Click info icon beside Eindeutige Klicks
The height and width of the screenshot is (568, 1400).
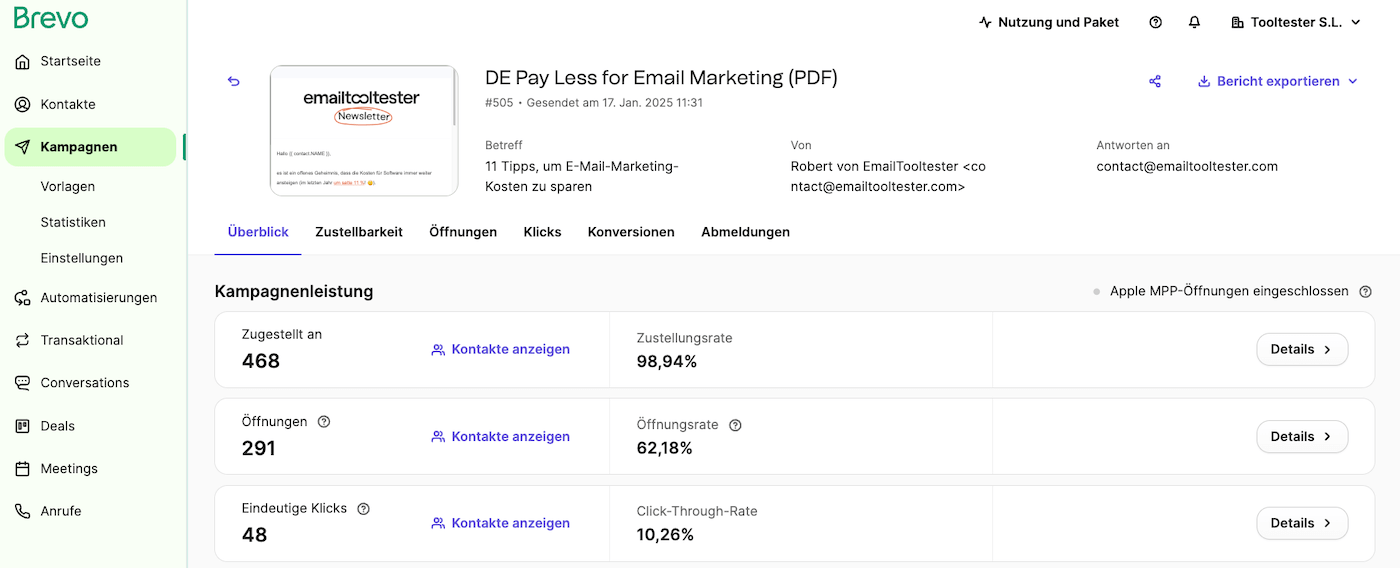(364, 509)
